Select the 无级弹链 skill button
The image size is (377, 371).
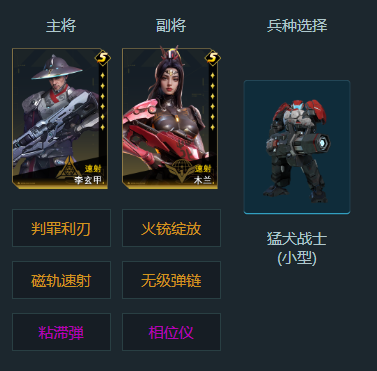pyautogui.click(x=171, y=280)
